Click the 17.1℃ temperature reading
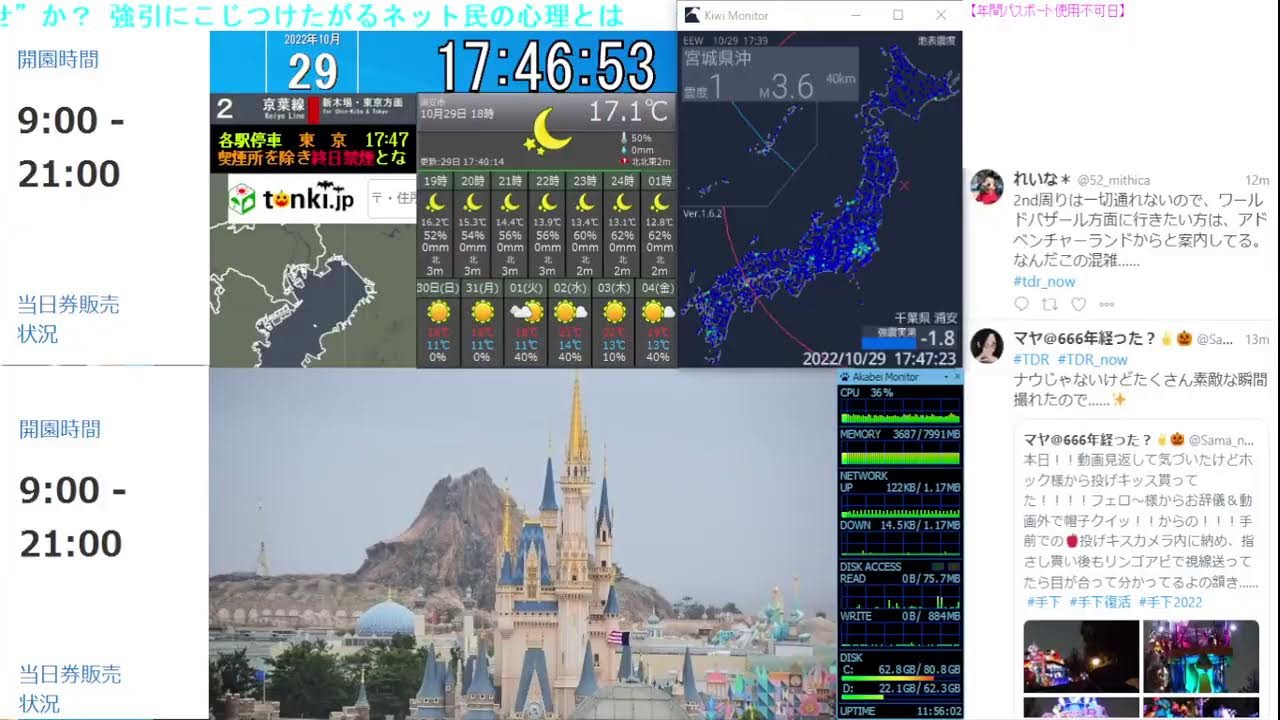The height and width of the screenshot is (720, 1280). [x=628, y=111]
